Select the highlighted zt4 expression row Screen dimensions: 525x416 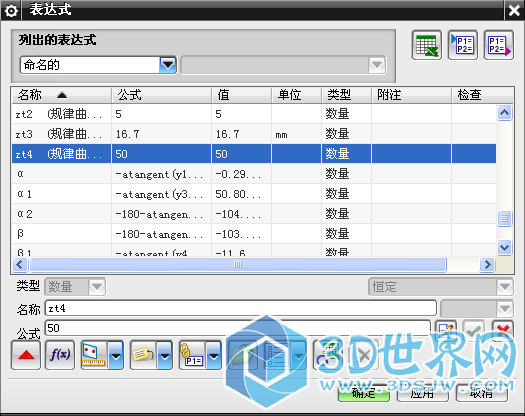tap(254, 154)
